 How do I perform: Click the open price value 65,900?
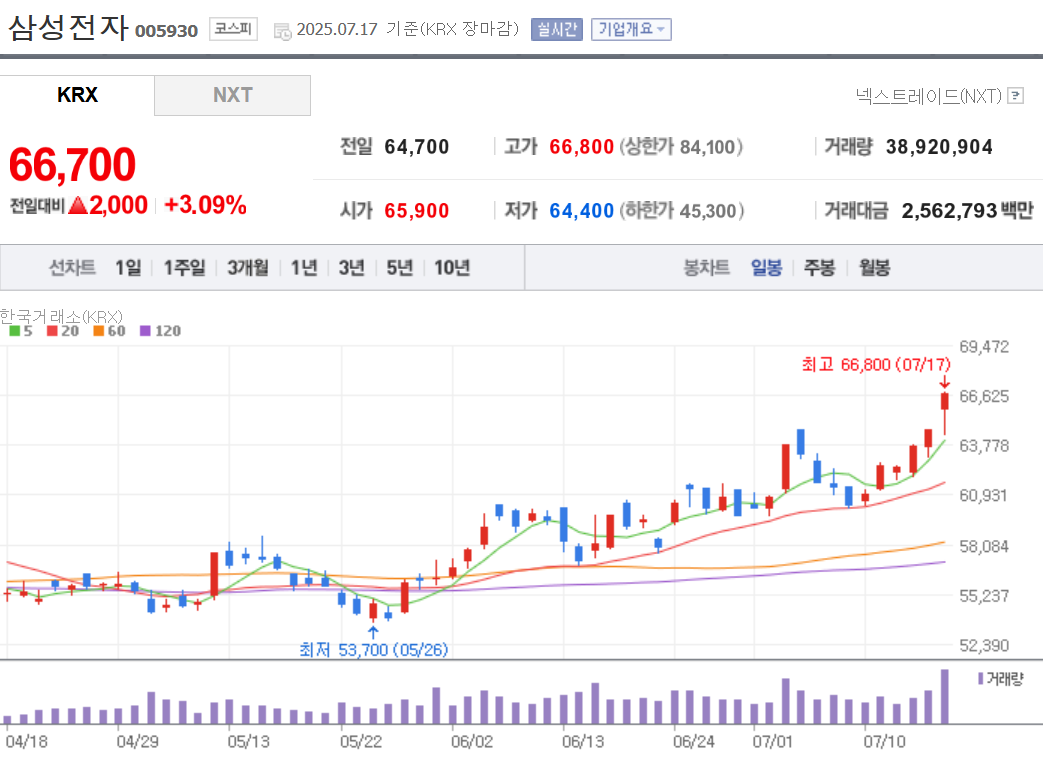[x=416, y=211]
